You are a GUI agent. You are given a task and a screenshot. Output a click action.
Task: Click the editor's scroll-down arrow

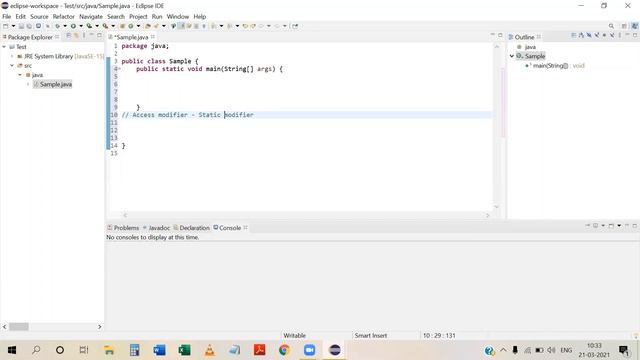pos(497,207)
